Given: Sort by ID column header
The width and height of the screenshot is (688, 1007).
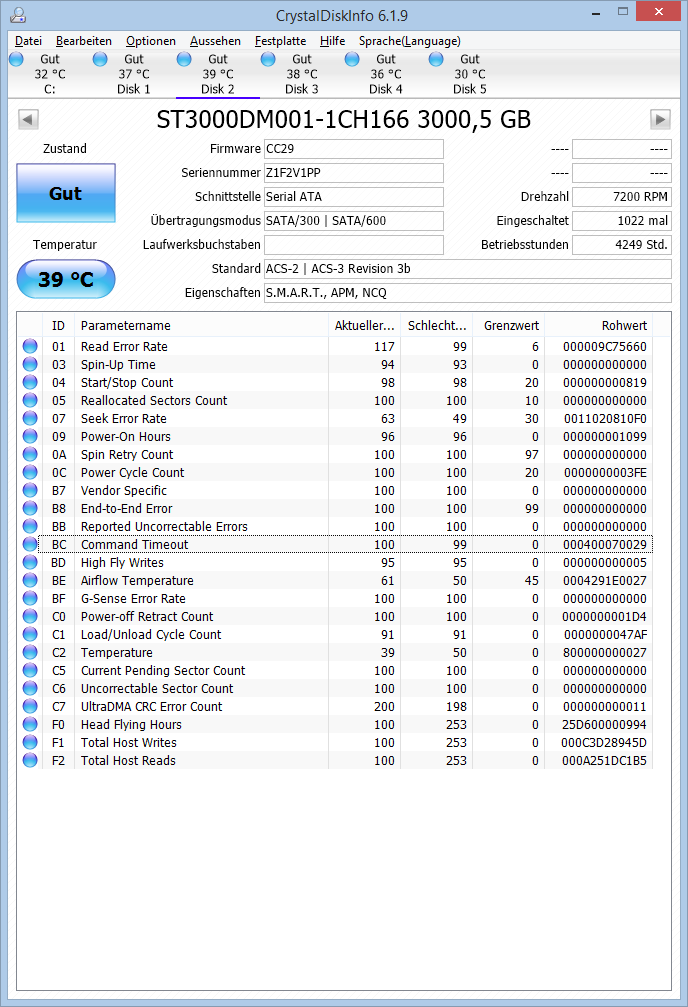Looking at the screenshot, I should click(x=58, y=326).
